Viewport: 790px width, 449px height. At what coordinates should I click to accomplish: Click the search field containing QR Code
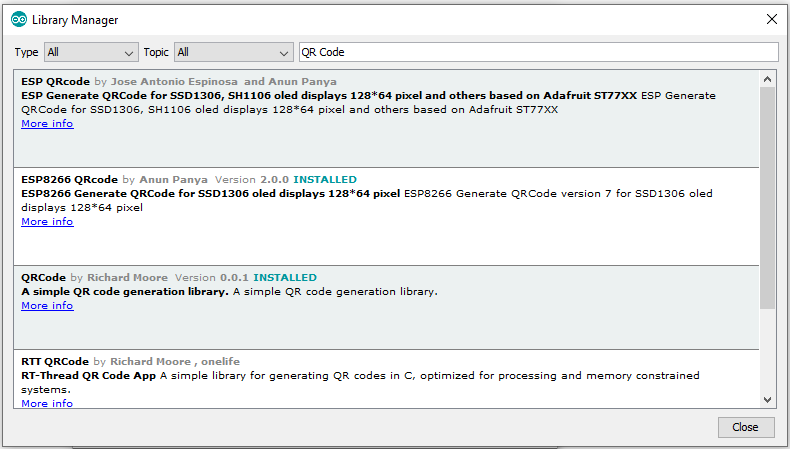539,52
